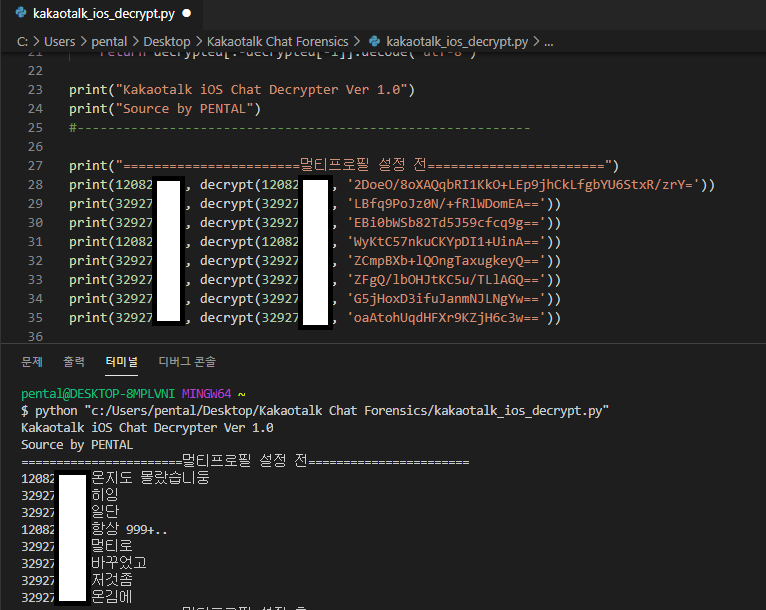Click the terminal output 일단

coord(105,512)
